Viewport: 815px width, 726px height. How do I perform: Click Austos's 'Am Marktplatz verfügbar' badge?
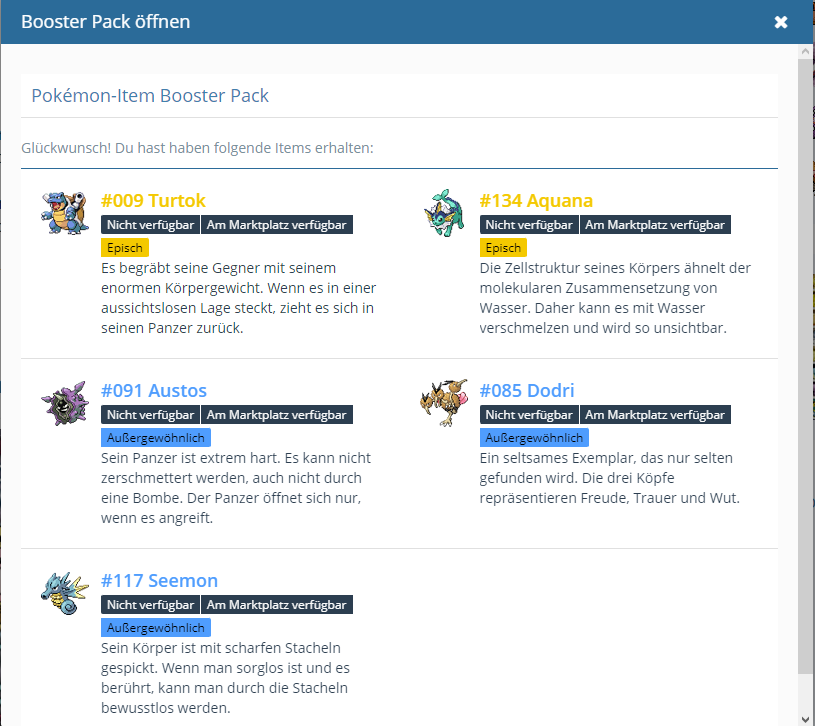(277, 415)
